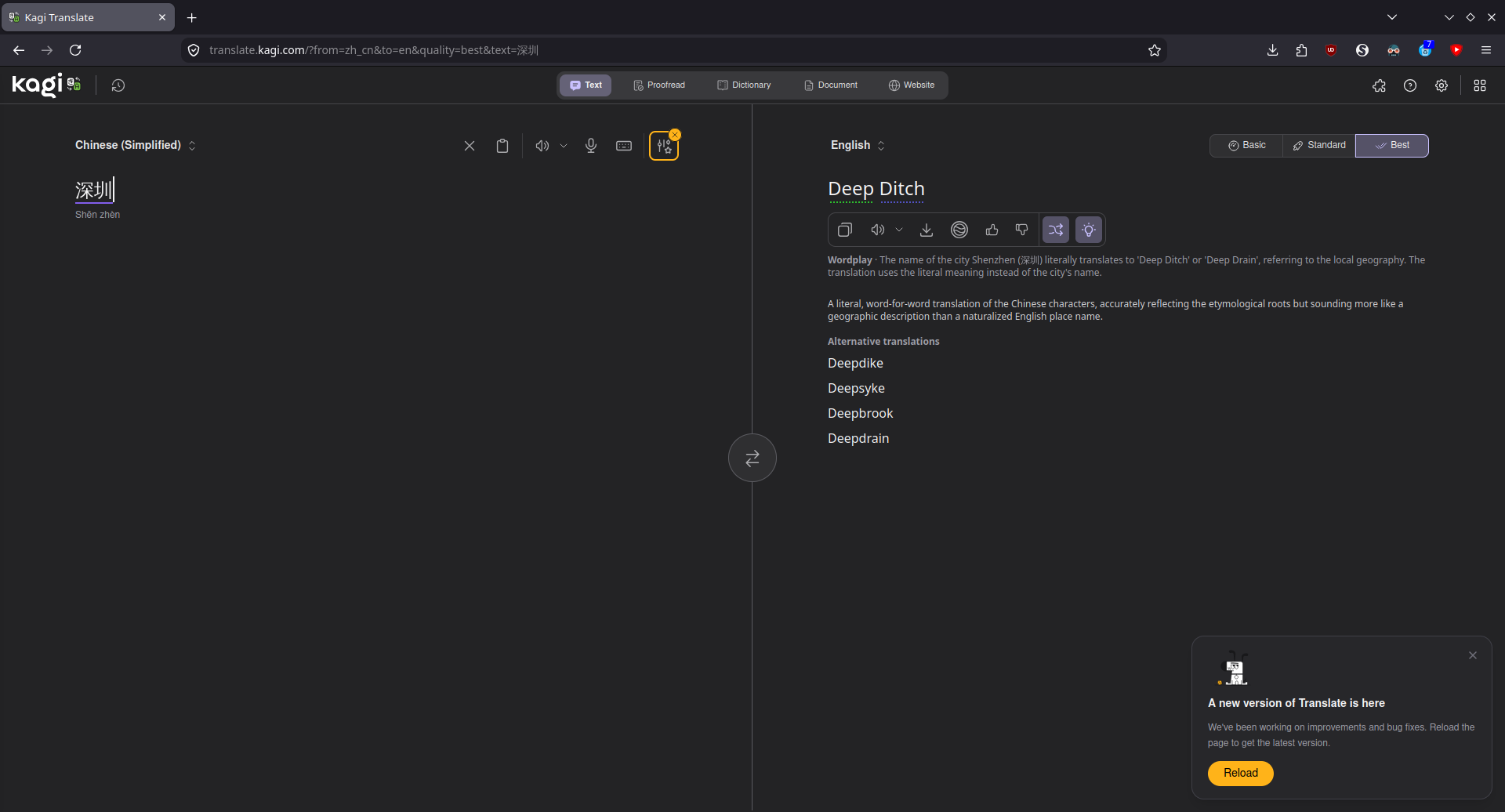This screenshot has width=1505, height=812.
Task: Open help question mark icon
Action: click(1410, 85)
